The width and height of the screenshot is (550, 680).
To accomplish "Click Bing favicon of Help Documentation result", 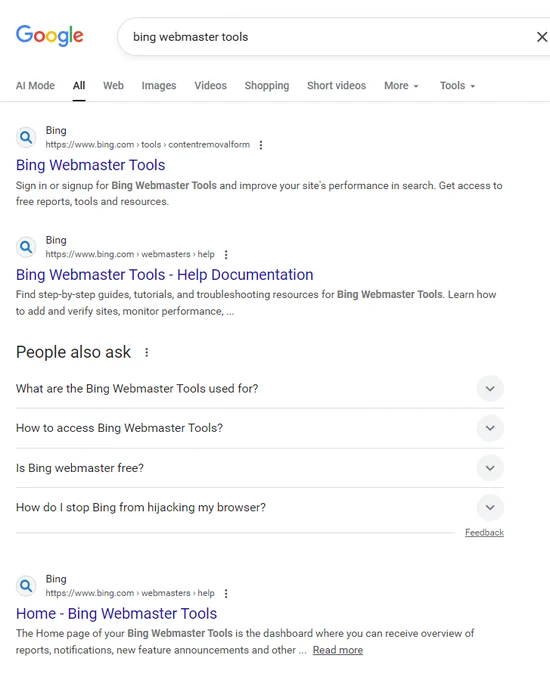I will [26, 247].
